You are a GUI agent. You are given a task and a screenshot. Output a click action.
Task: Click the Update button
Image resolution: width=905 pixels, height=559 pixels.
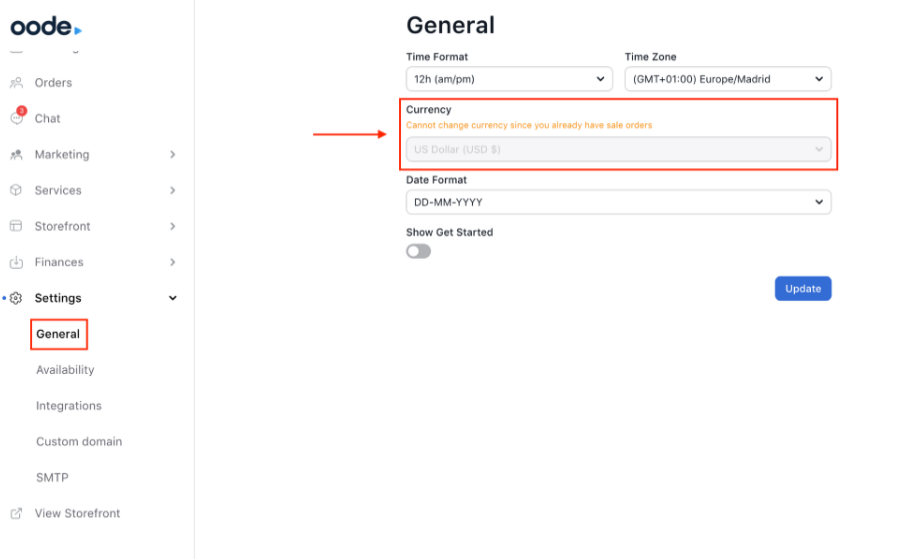[x=802, y=289]
